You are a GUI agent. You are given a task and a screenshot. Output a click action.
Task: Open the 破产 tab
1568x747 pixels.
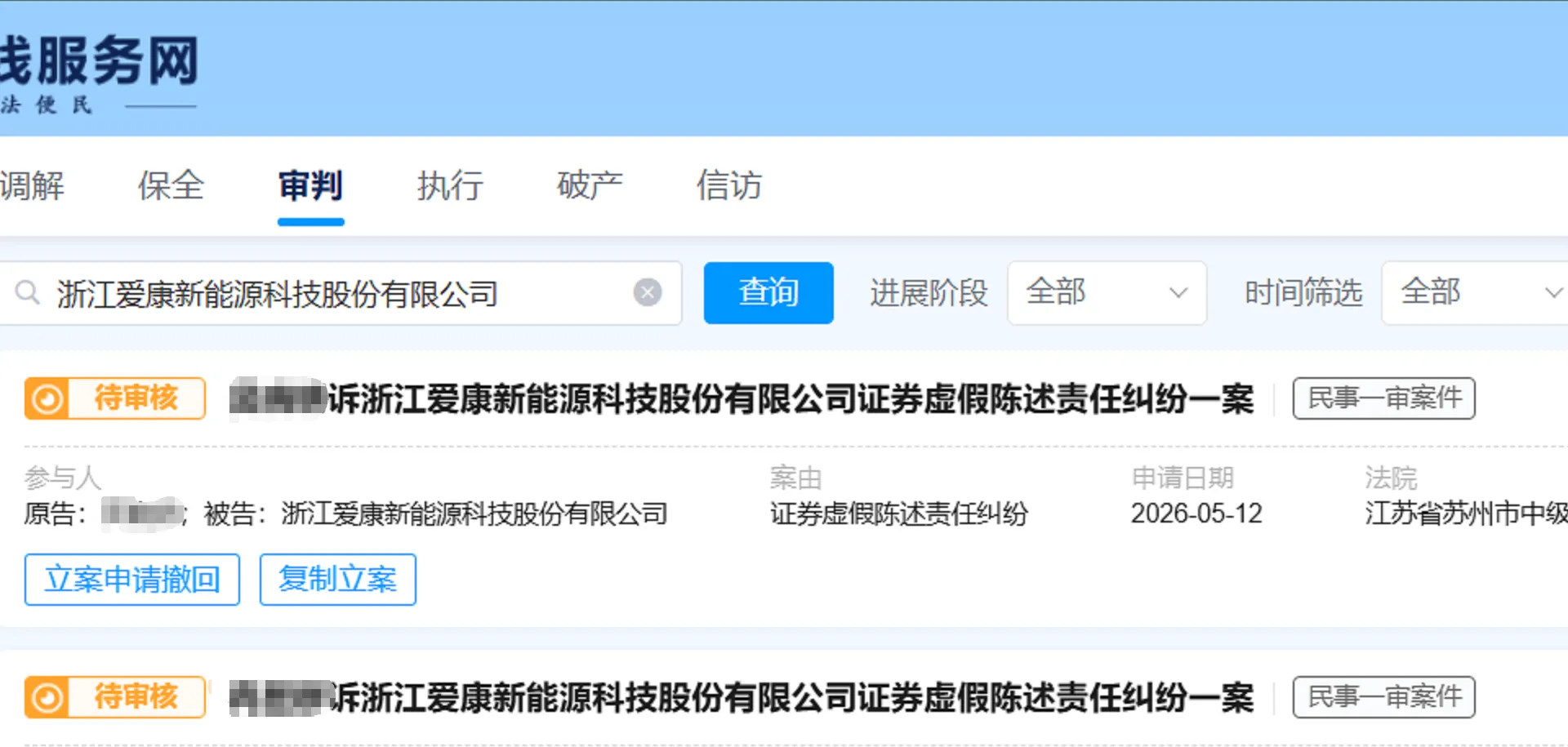pos(590,185)
